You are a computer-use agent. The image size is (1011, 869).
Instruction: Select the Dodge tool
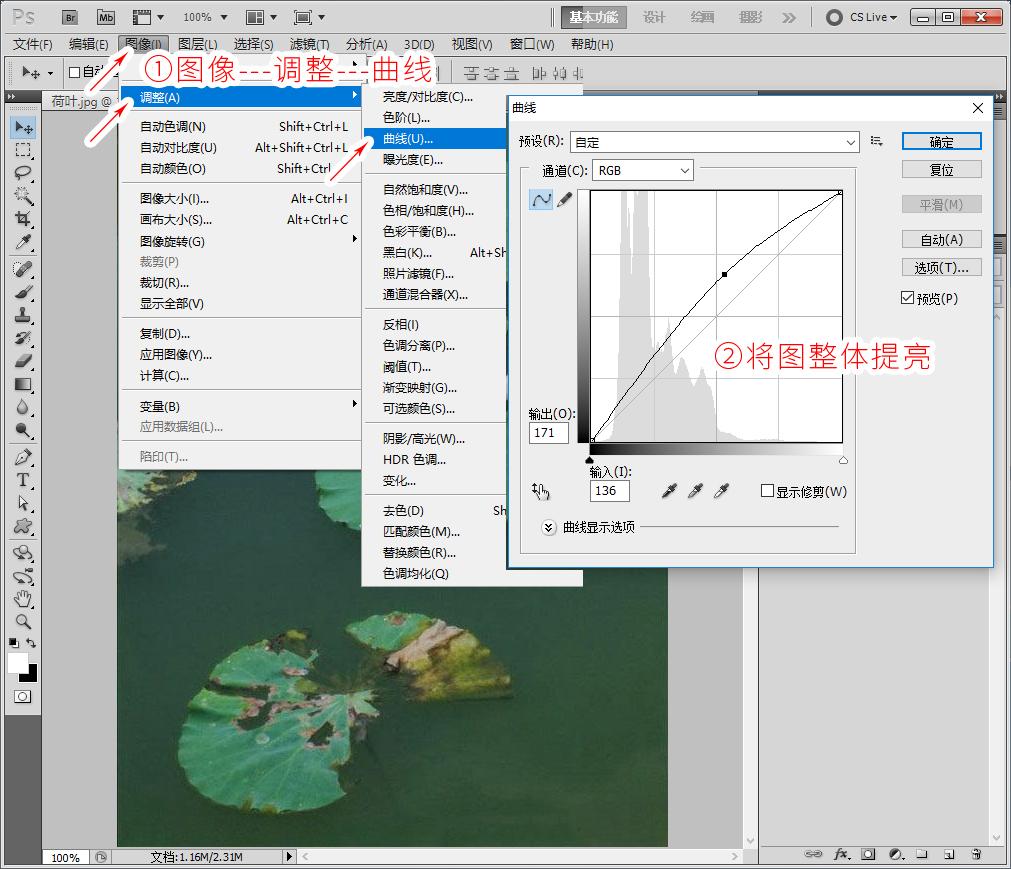tap(23, 431)
